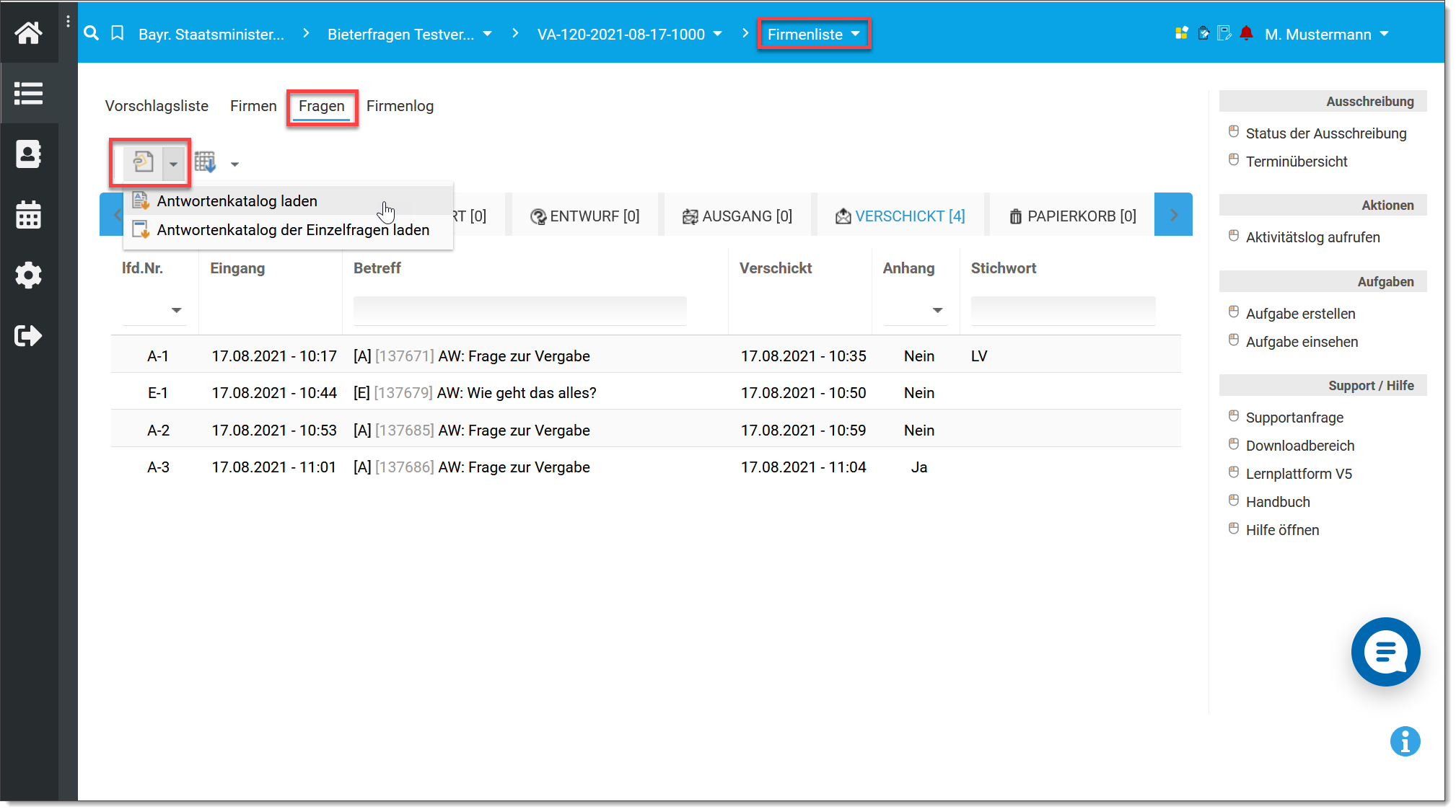Choose Antwortenkatalog laden menu entry
This screenshot has height=812, width=1456.
[x=289, y=201]
